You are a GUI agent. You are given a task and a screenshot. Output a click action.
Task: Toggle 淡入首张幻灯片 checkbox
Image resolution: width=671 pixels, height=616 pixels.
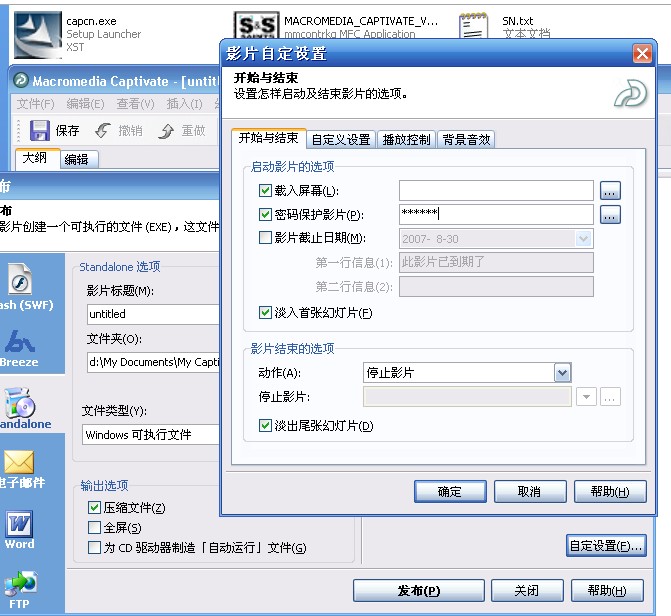coord(265,312)
